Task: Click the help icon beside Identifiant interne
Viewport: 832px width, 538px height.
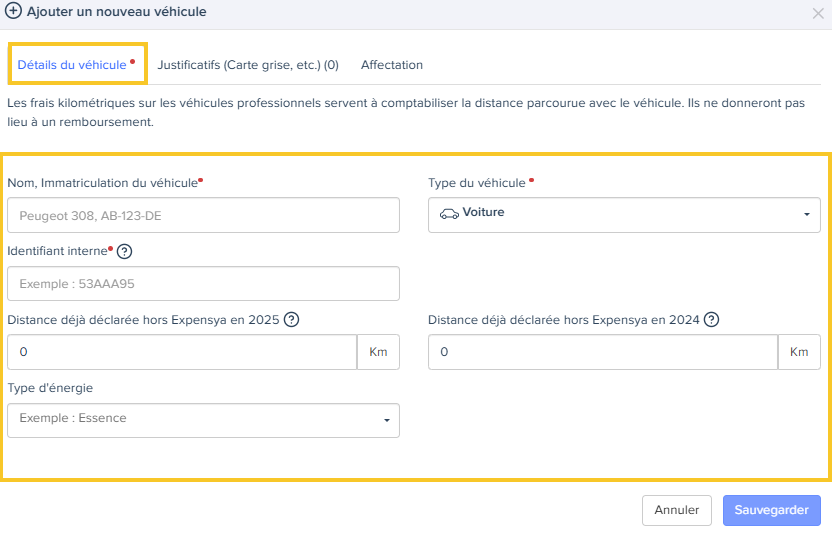Action: pyautogui.click(x=125, y=251)
